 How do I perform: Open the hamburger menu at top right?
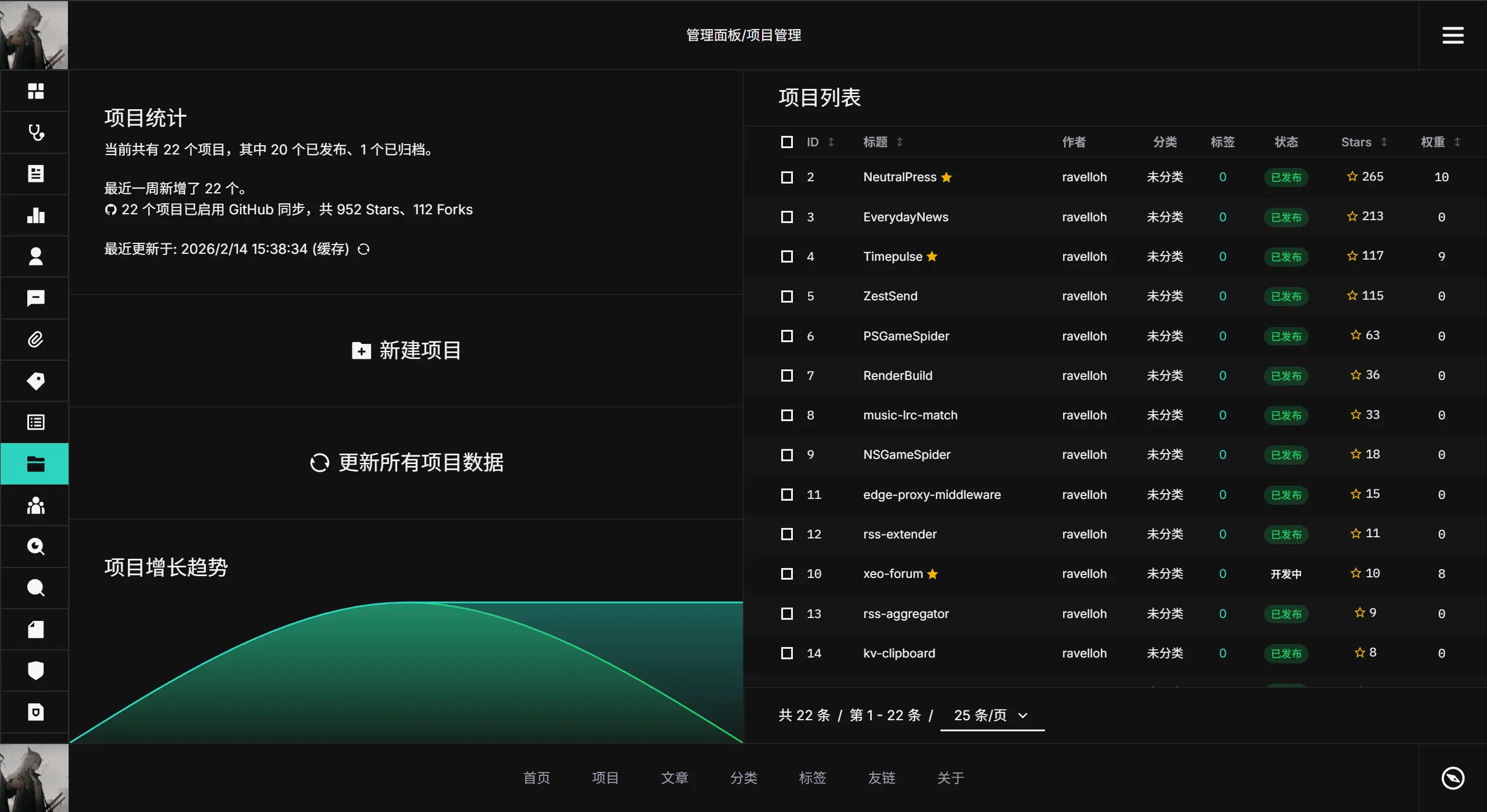coord(1452,35)
